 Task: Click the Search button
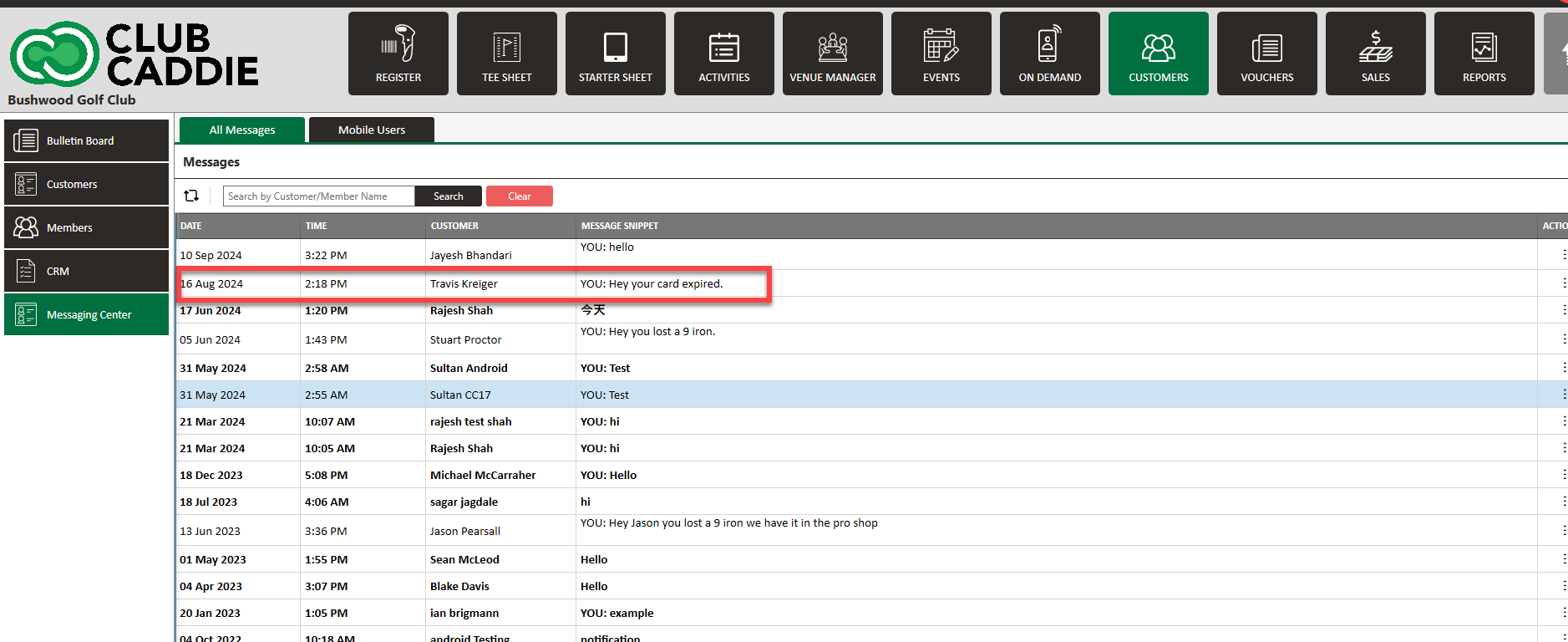tap(449, 196)
